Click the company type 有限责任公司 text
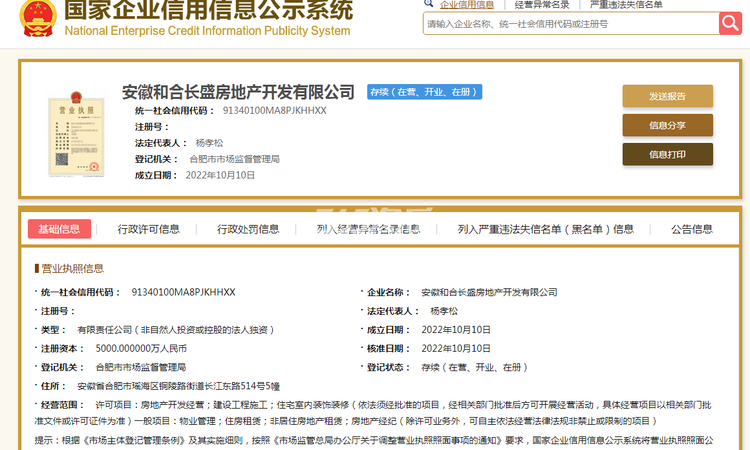This screenshot has height=450, width=750. coord(176,330)
